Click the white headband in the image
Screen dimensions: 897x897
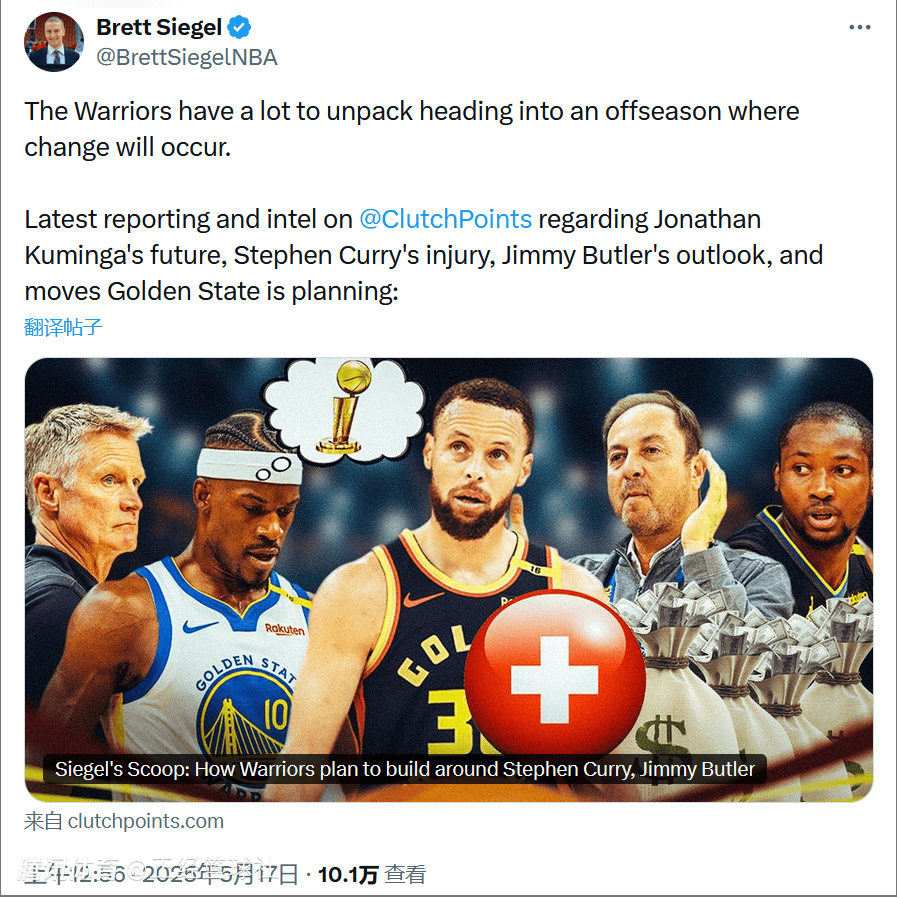249,466
